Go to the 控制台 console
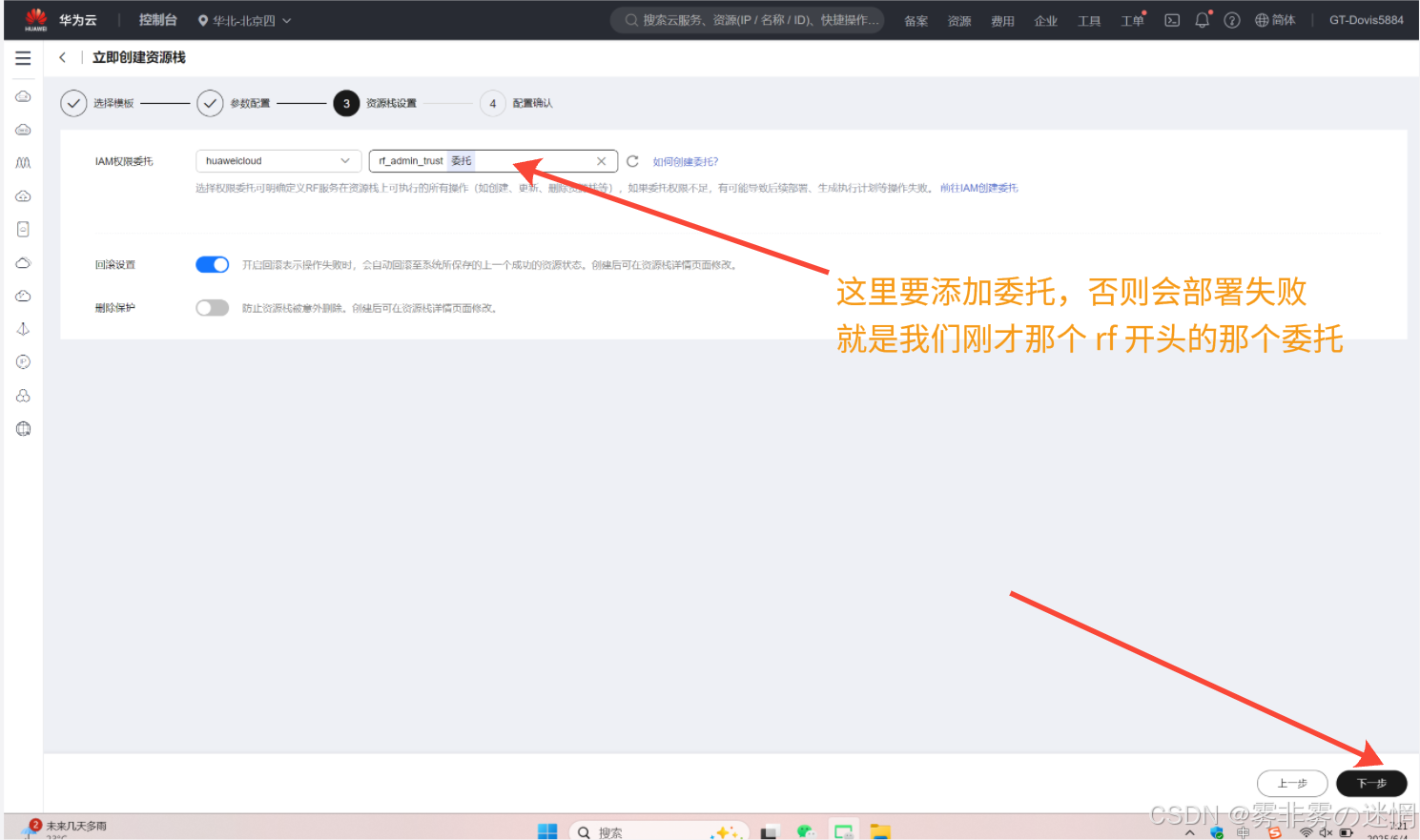Viewport: 1420px width, 840px height. 158,20
